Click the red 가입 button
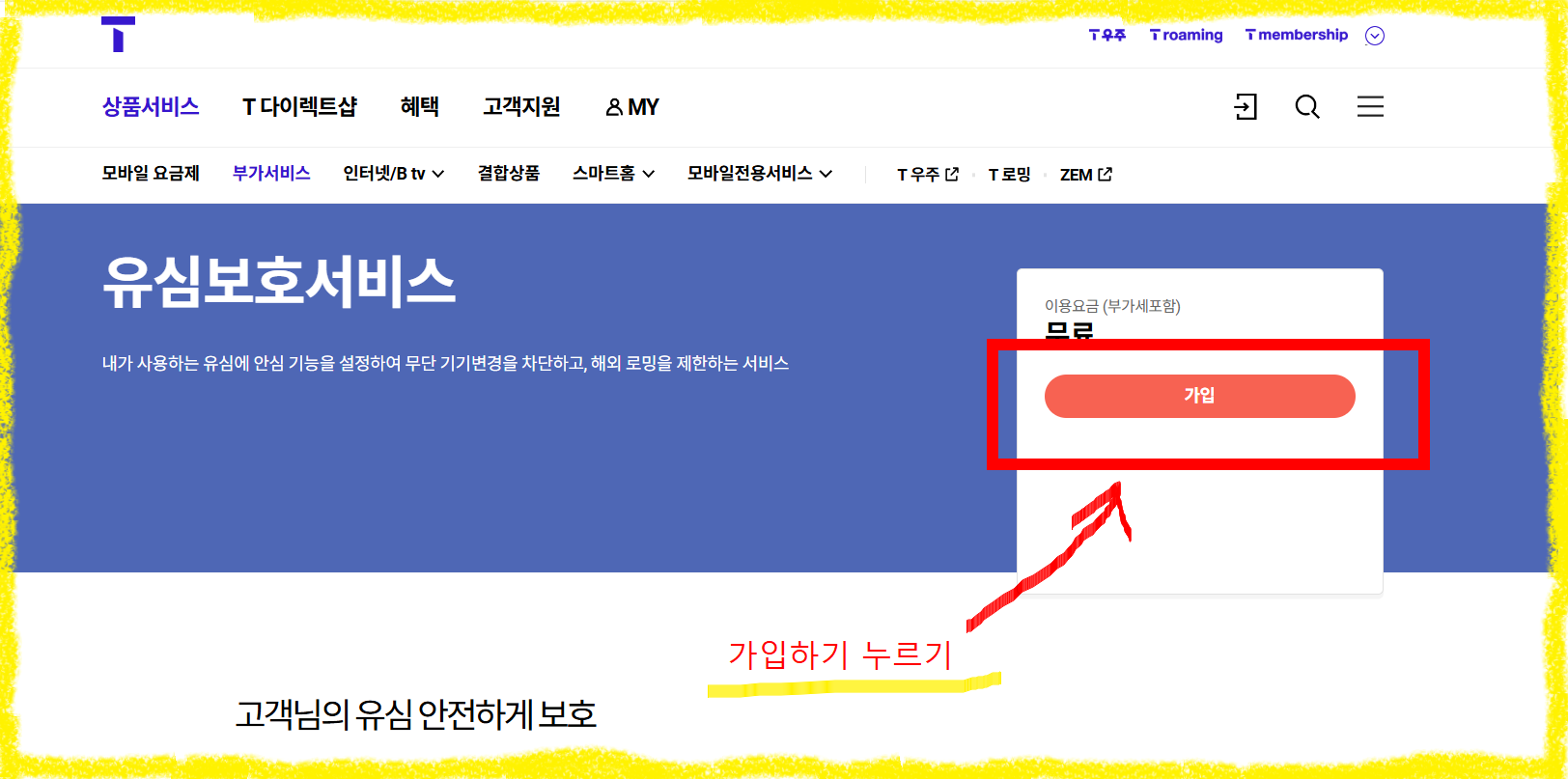 (1199, 396)
